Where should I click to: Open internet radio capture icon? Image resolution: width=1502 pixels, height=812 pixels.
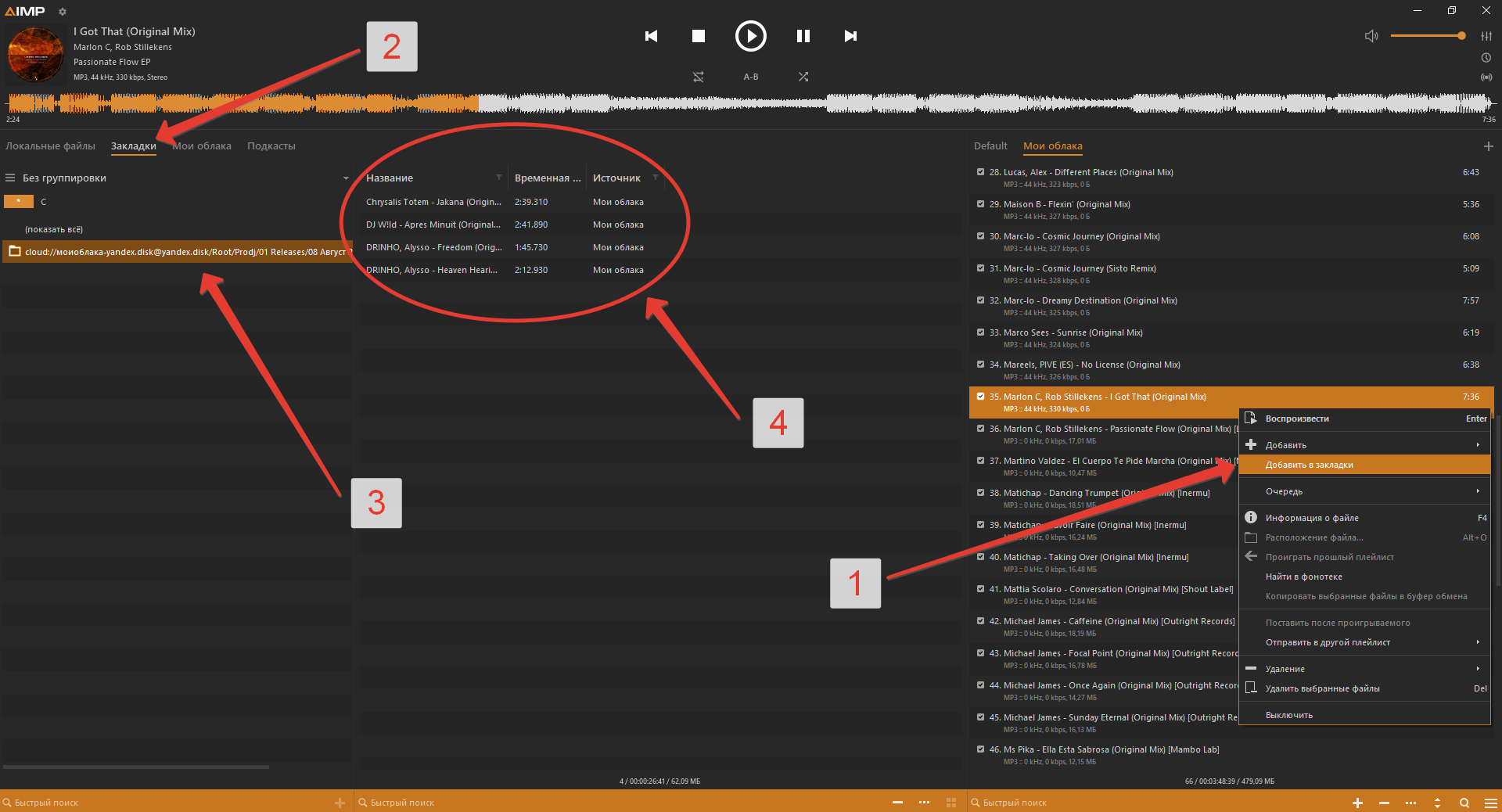click(x=1486, y=77)
